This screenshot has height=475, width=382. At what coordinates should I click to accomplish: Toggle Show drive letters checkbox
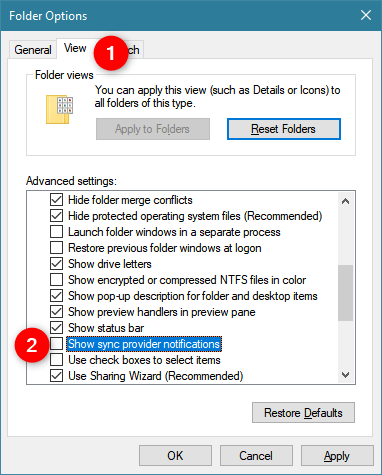[x=56, y=264]
